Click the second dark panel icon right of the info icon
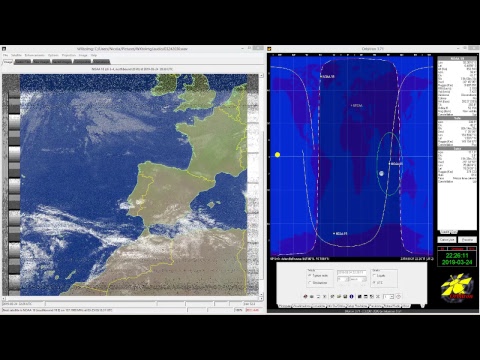 click(x=366, y=296)
